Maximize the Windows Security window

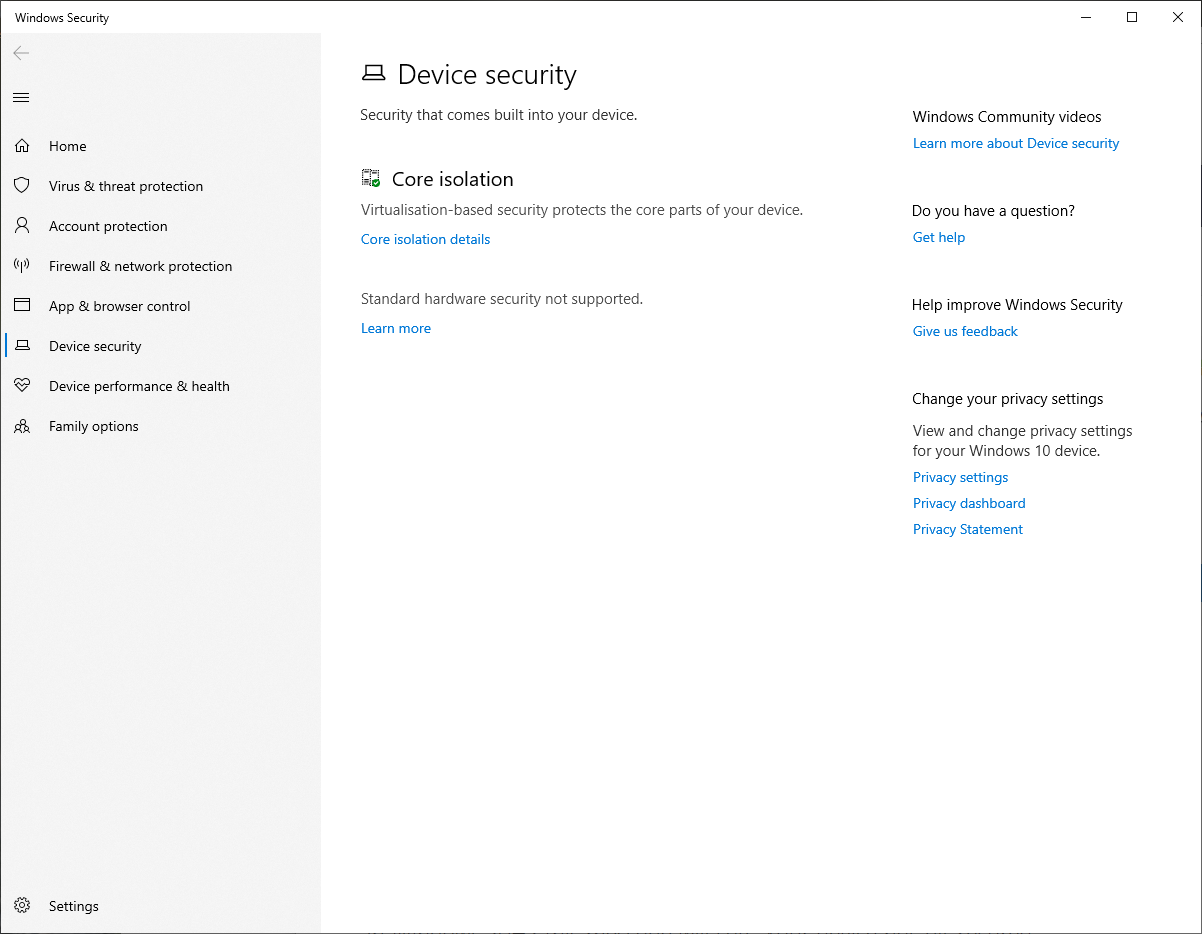1132,17
